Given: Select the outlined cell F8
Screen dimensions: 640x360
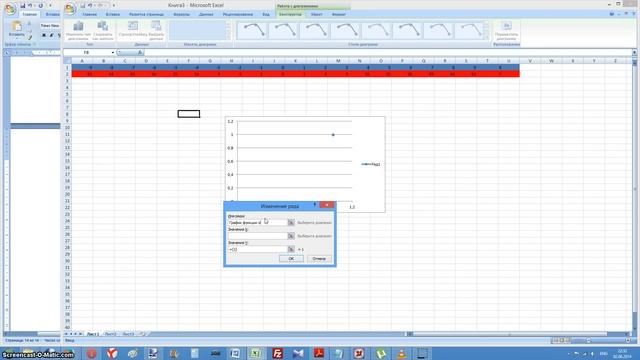Looking at the screenshot, I should pos(189,114).
